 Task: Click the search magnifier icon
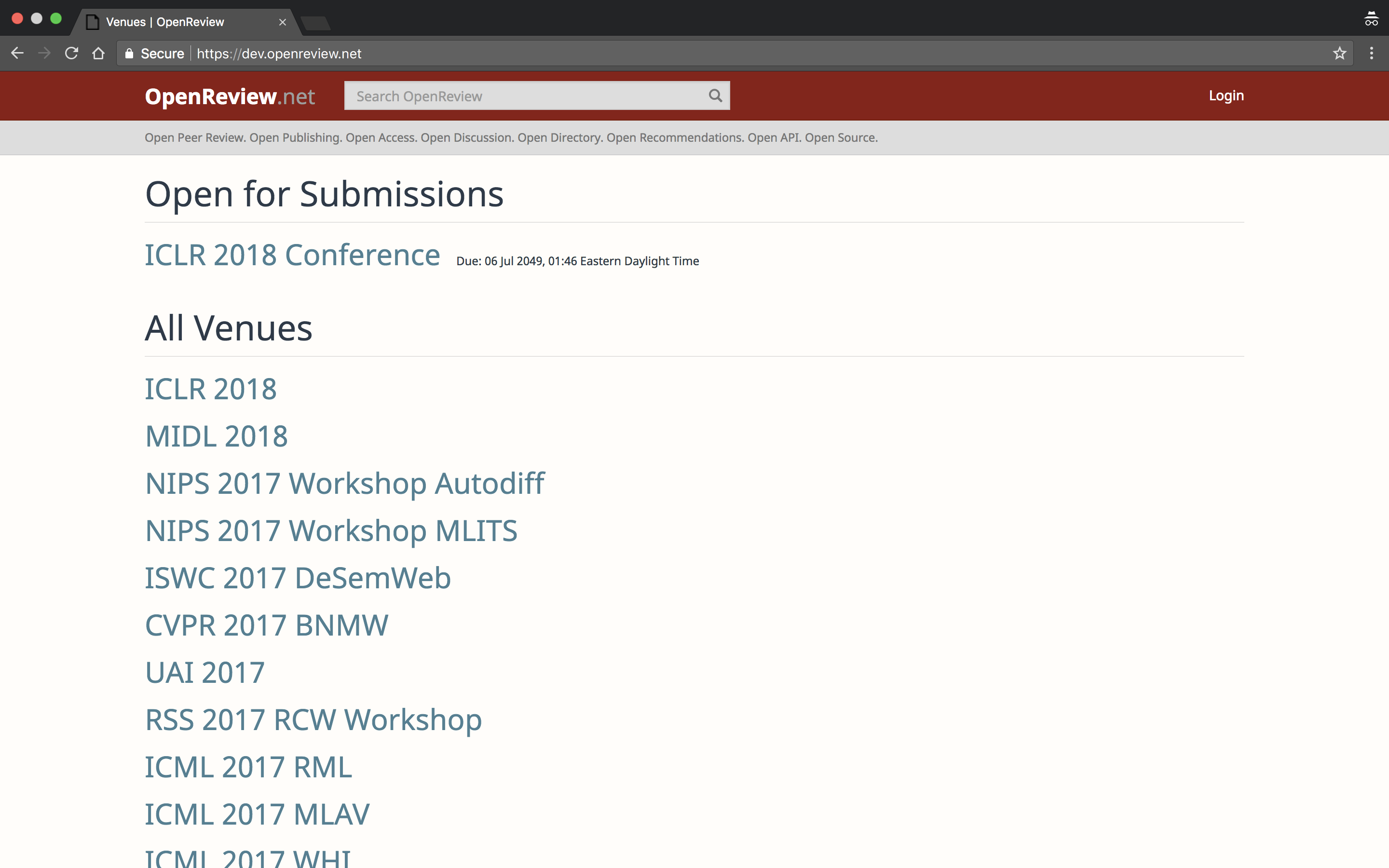point(715,95)
